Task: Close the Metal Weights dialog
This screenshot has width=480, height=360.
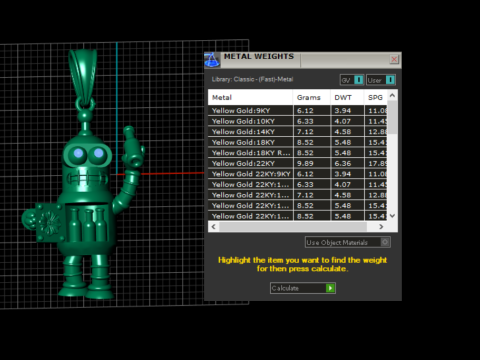Action: [394, 59]
